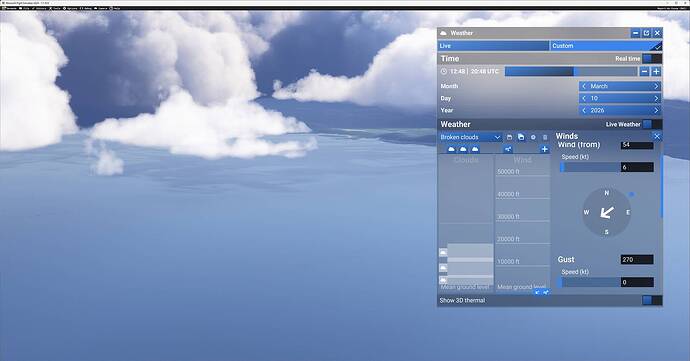Click the wind Speed (kt) slider
Image resolution: width=690 pixels, height=361 pixels.
pos(590,167)
